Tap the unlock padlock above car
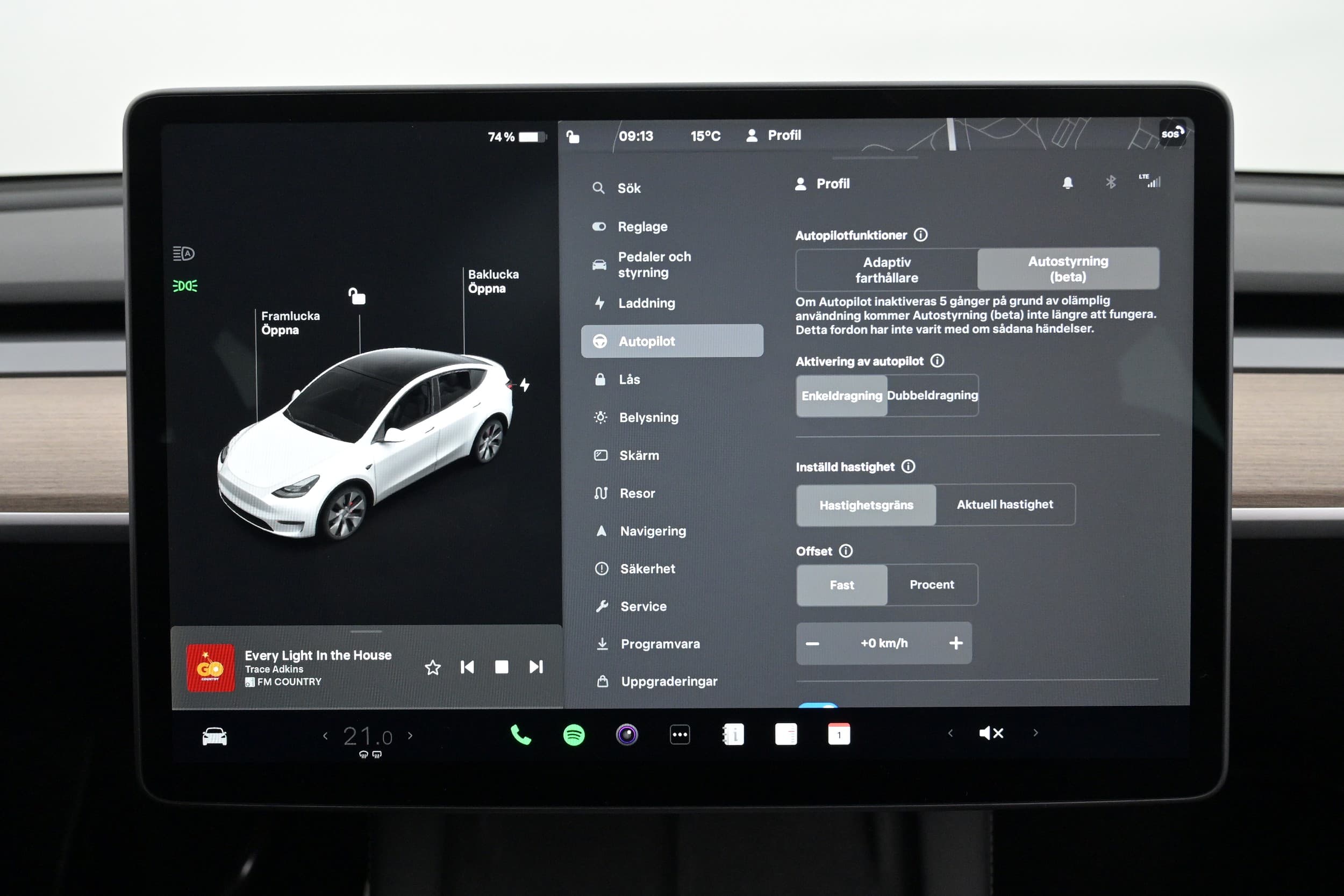Viewport: 1344px width, 896px height. [357, 296]
